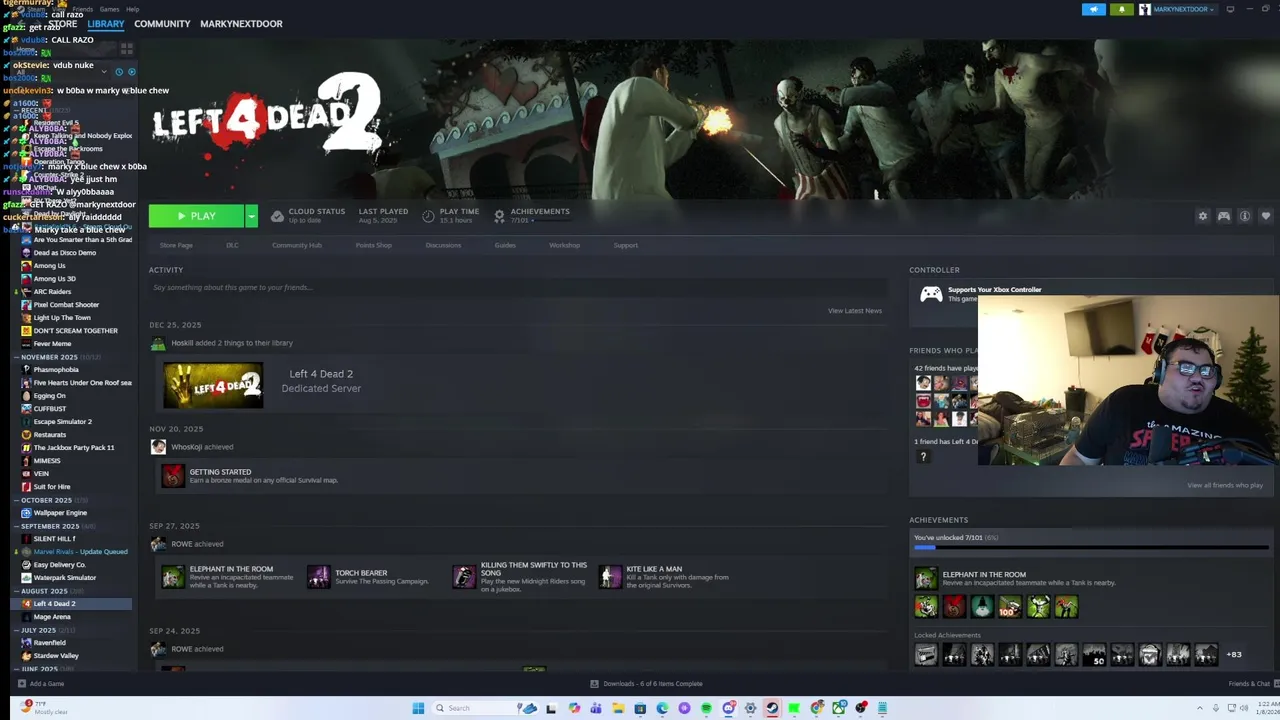This screenshot has width=1280, height=720.
Task: Open the MARKYNEXTDOOR profile tab
Action: click(241, 24)
